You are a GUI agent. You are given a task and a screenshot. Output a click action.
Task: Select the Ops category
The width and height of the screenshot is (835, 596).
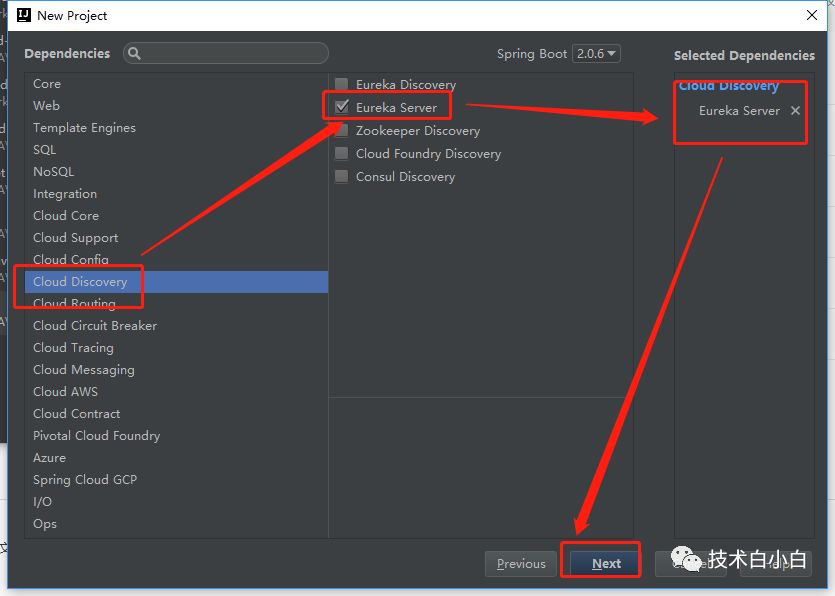coord(176,524)
